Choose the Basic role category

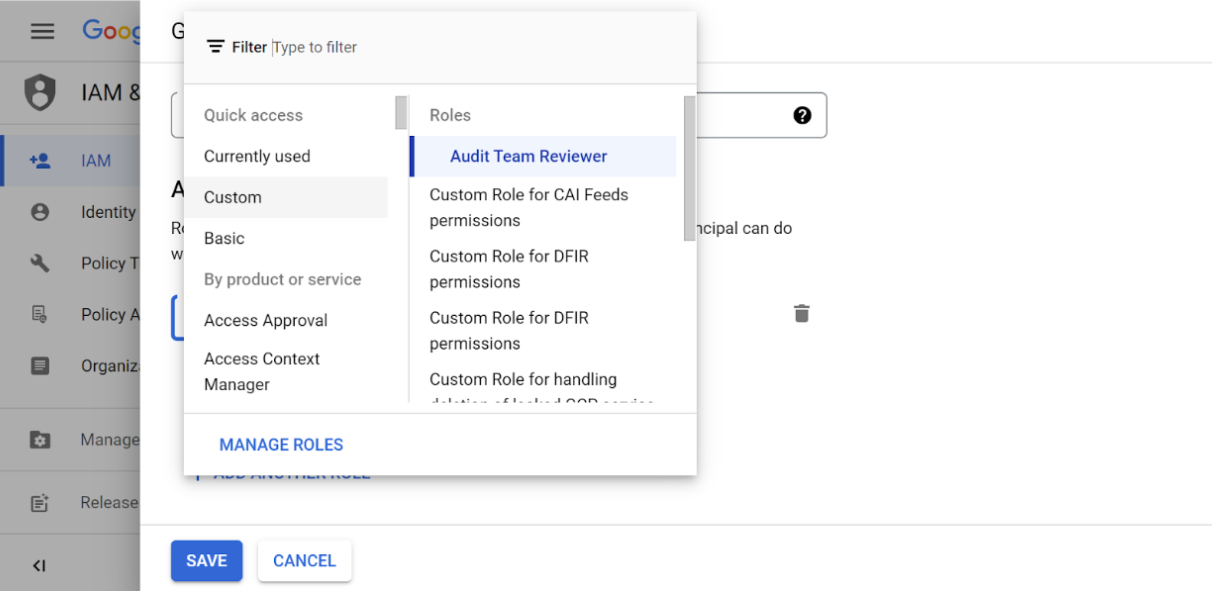[224, 238]
